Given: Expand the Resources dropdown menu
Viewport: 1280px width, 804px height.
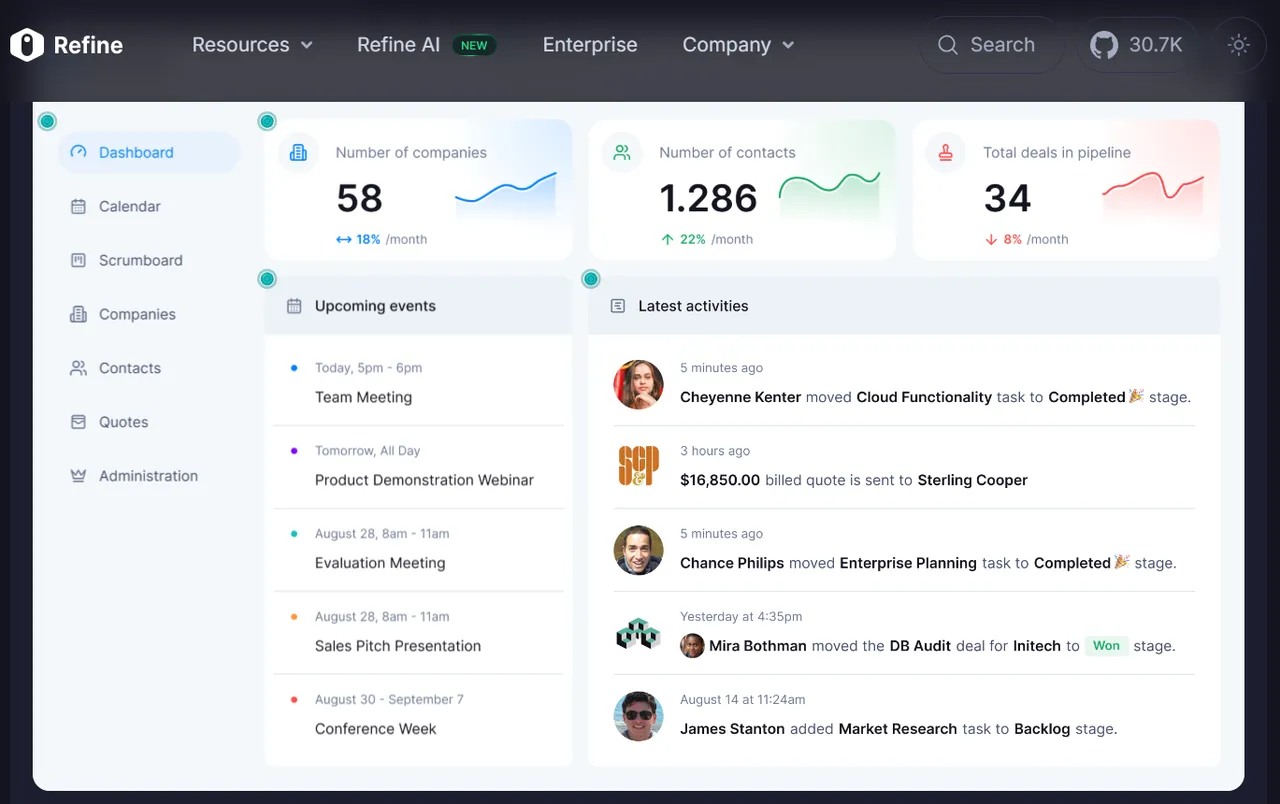Looking at the screenshot, I should [252, 45].
